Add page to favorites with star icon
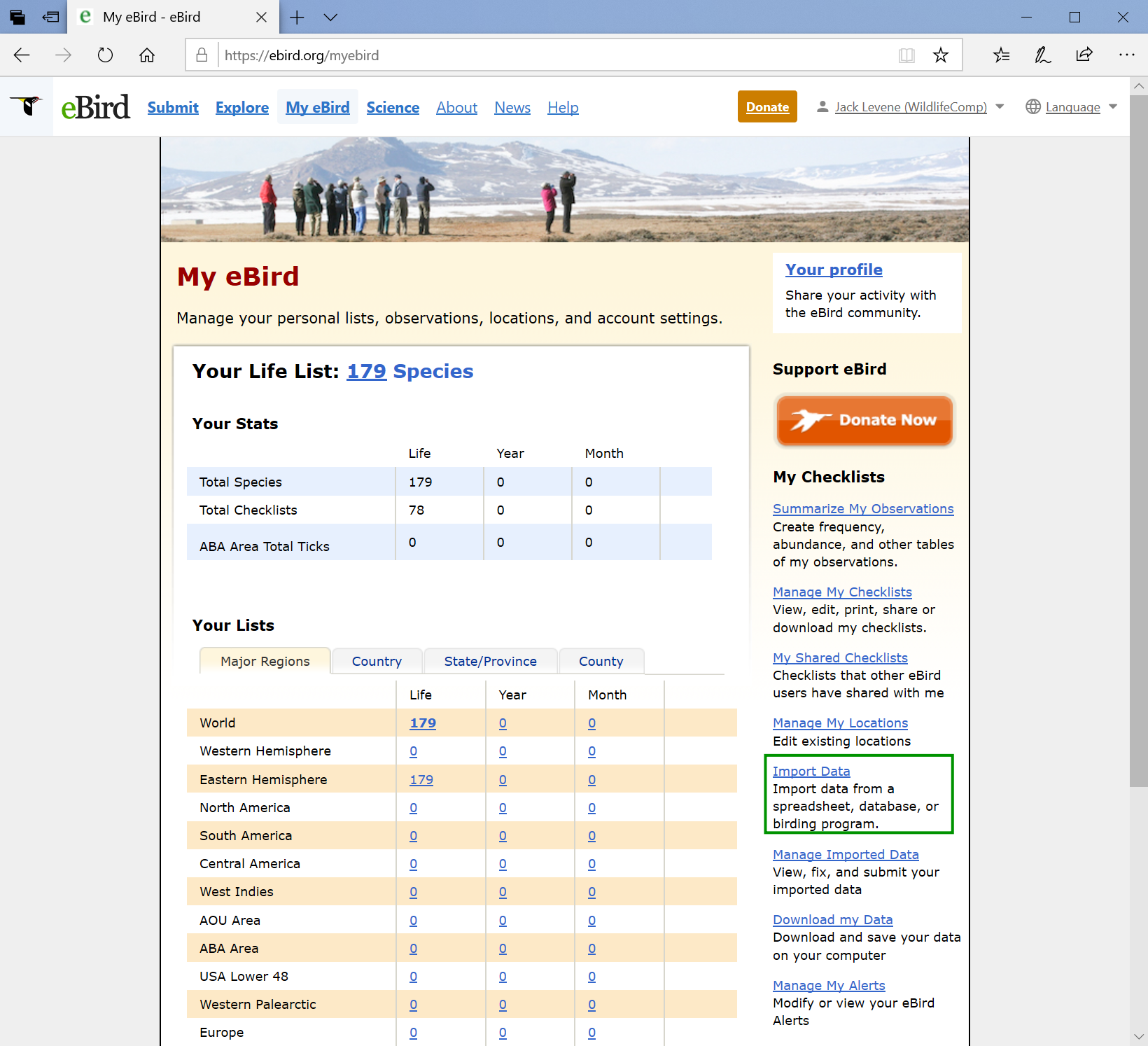 941,55
